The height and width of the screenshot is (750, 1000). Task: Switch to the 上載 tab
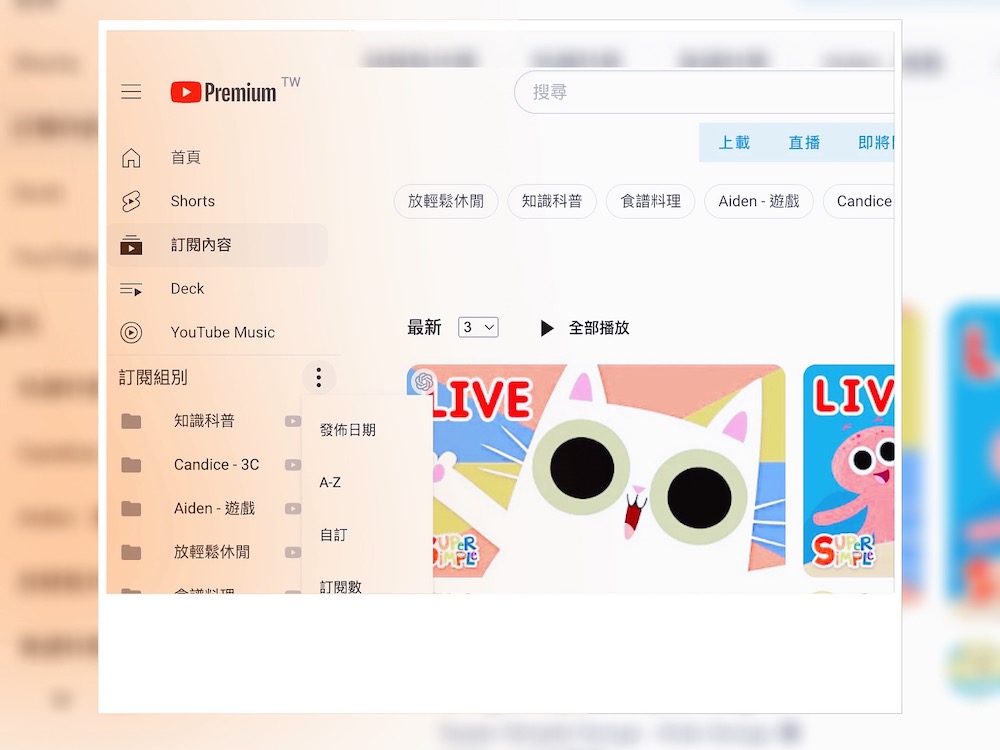click(x=734, y=142)
